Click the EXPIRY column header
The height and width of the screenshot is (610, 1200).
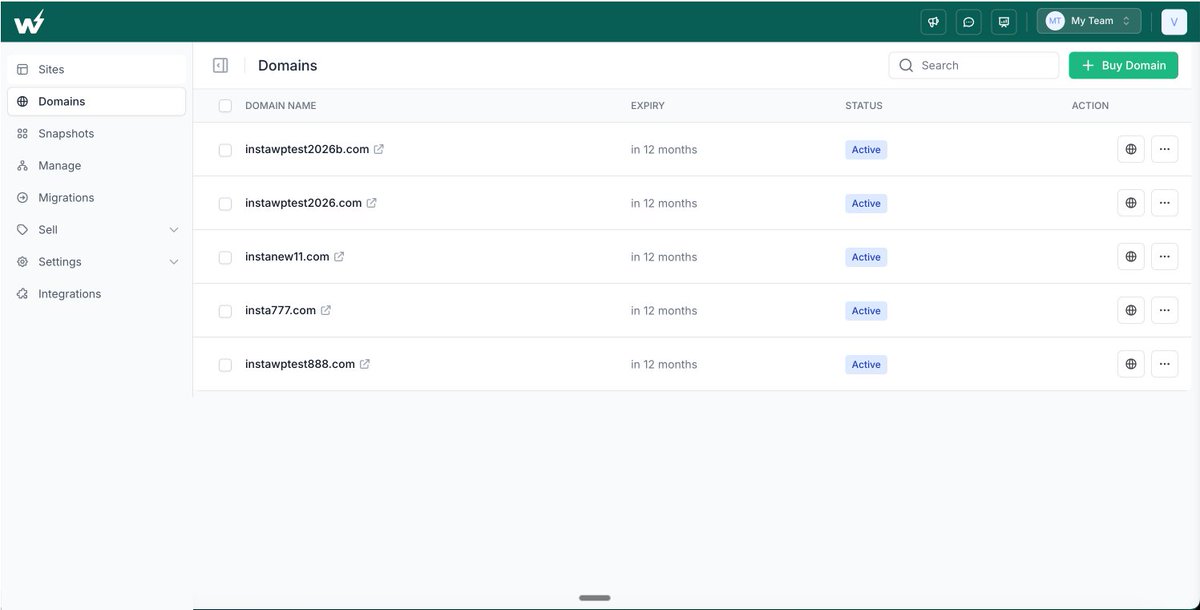(x=648, y=105)
